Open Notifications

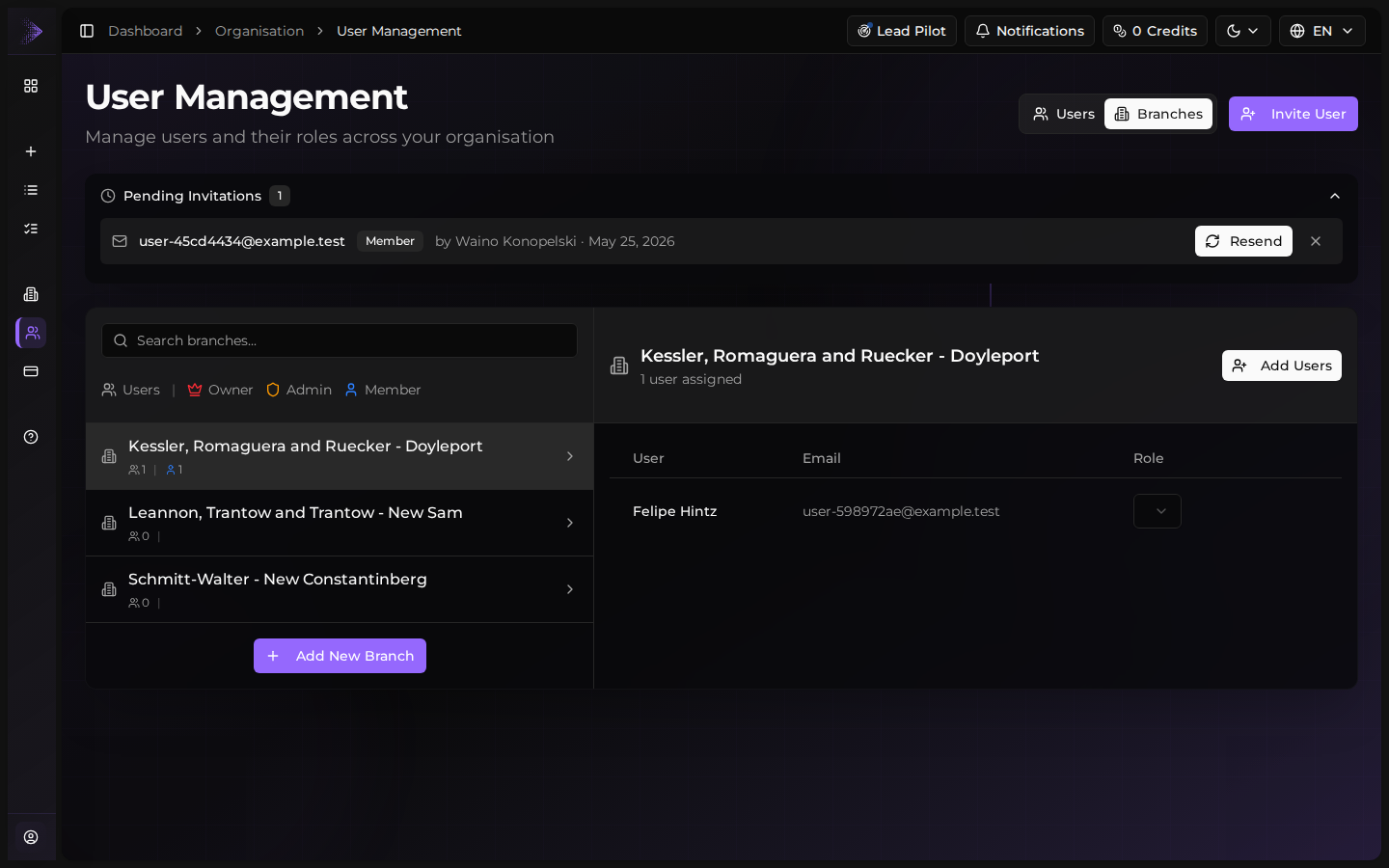1029,31
